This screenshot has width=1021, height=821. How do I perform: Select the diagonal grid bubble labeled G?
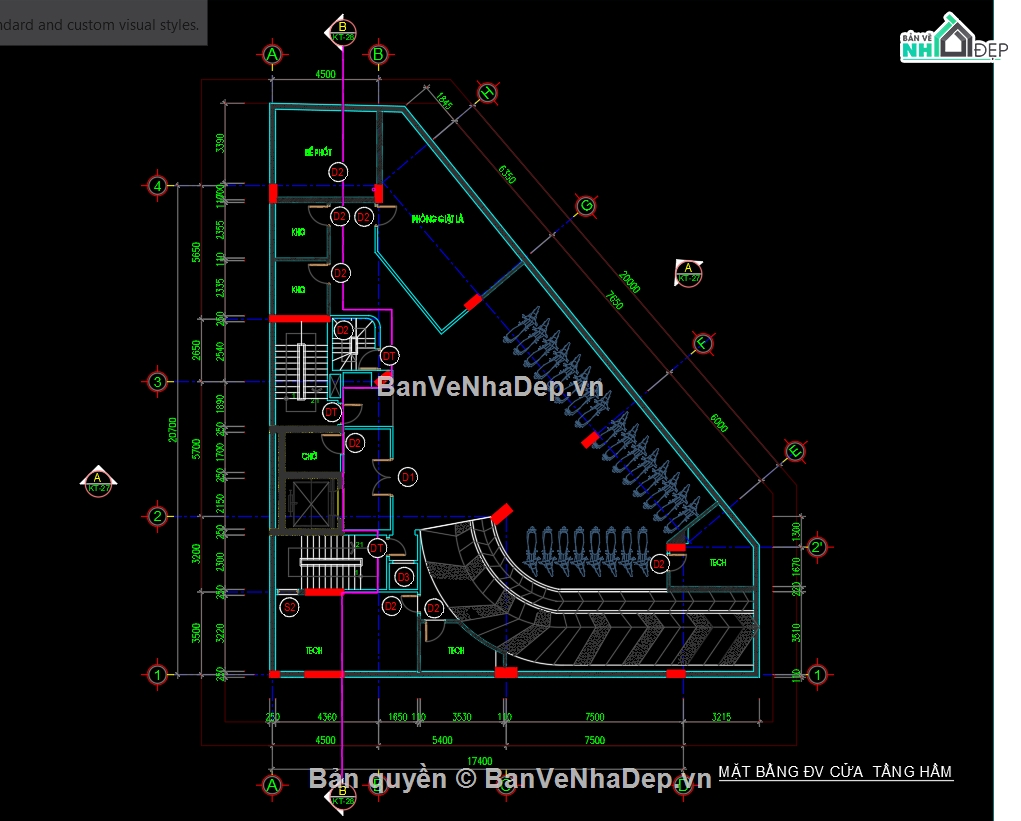(x=586, y=207)
